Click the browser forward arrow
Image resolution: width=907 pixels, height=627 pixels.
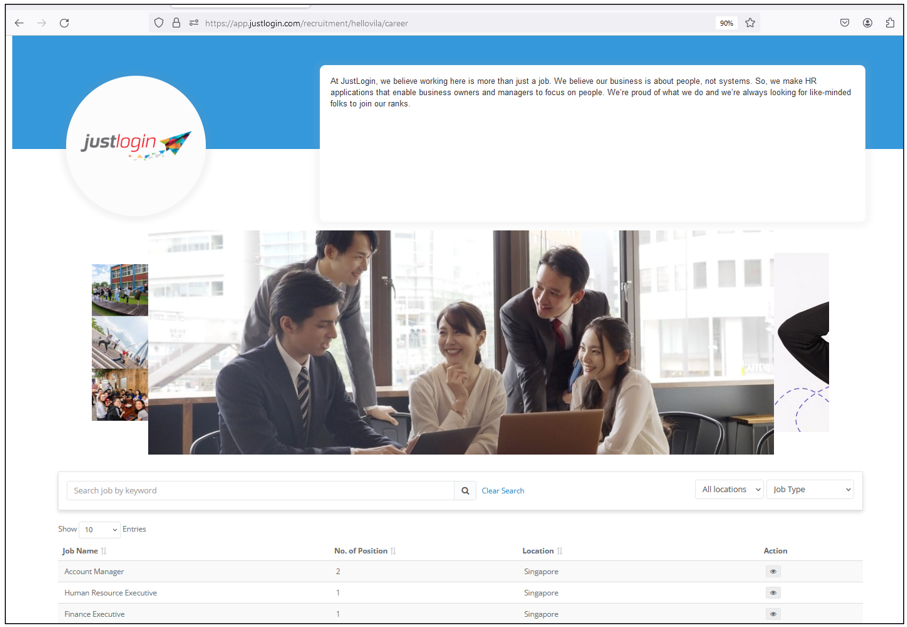pyautogui.click(x=42, y=23)
